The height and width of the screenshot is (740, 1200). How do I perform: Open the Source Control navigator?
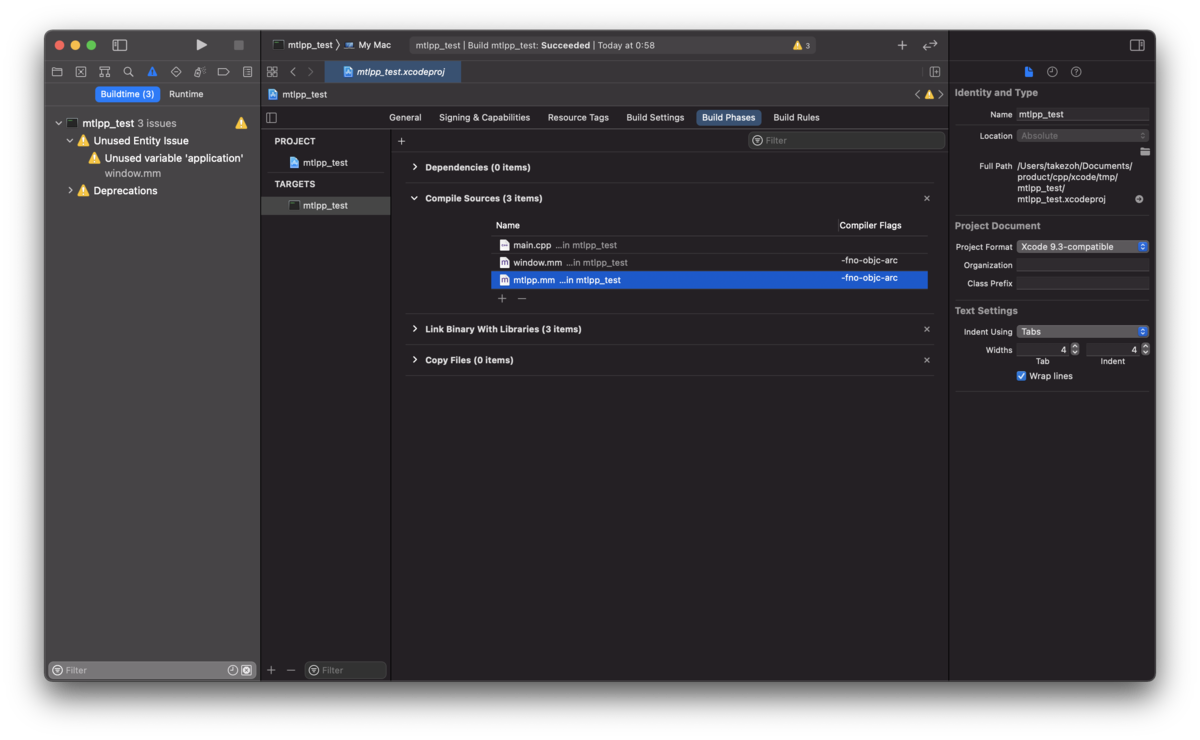click(x=81, y=72)
